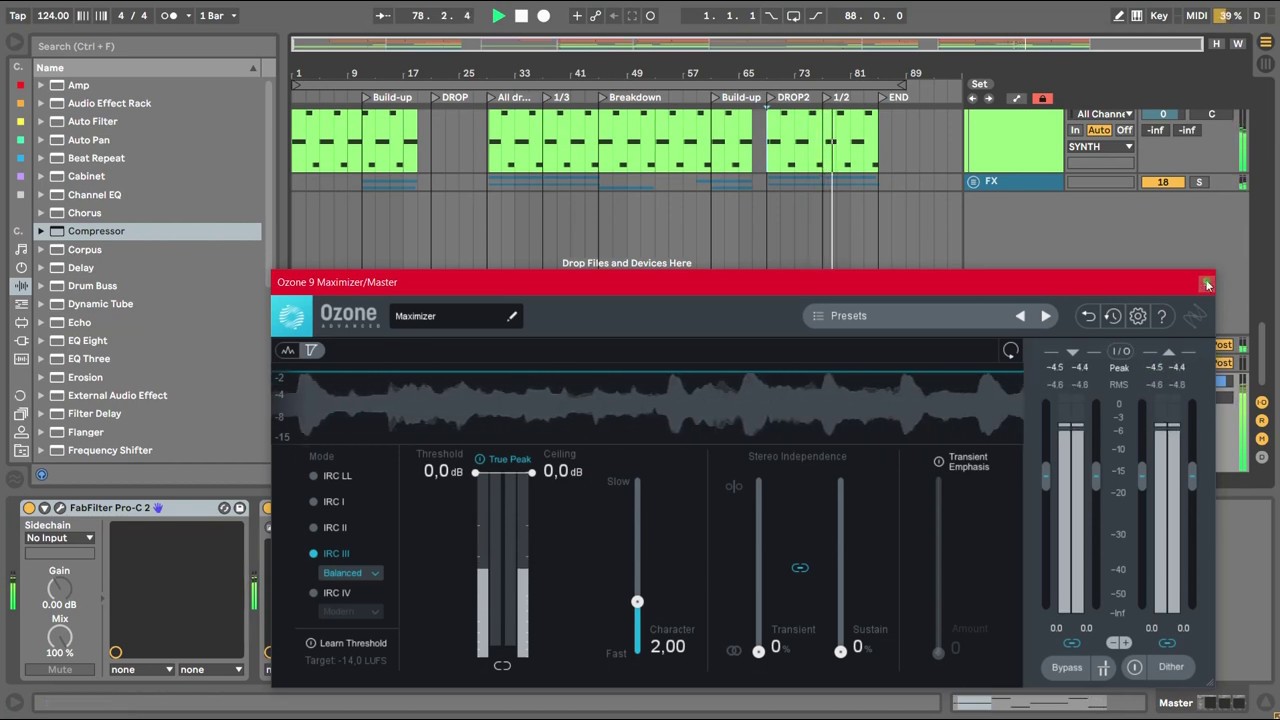The width and height of the screenshot is (1280, 720).
Task: Toggle Computer MIDI Keyboard icon
Action: point(1137,16)
